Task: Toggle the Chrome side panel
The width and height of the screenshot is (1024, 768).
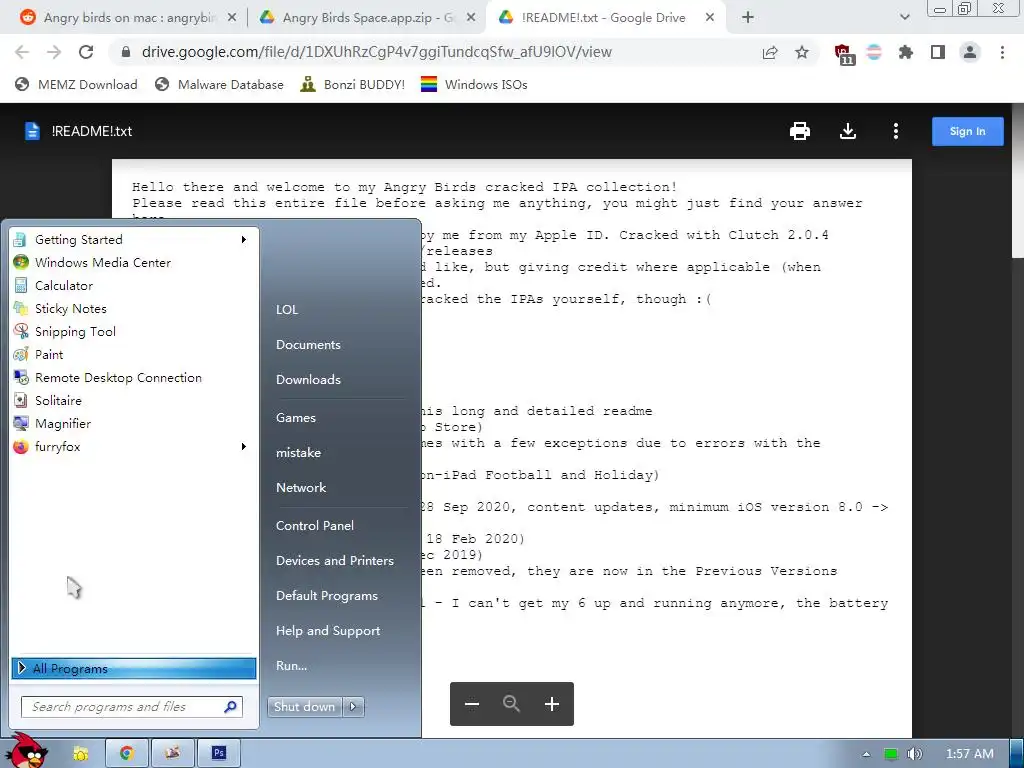Action: [x=938, y=52]
